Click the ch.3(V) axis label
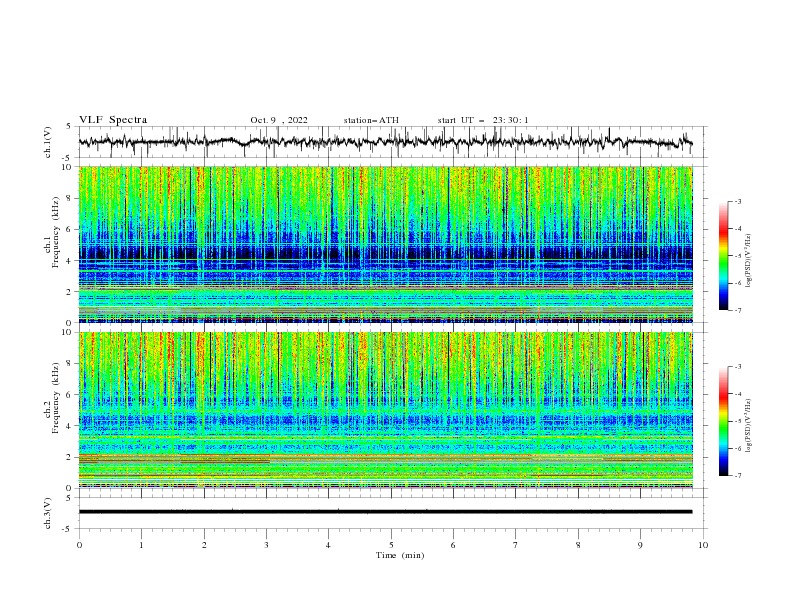Viewport: 792px width, 612px height. [48, 513]
